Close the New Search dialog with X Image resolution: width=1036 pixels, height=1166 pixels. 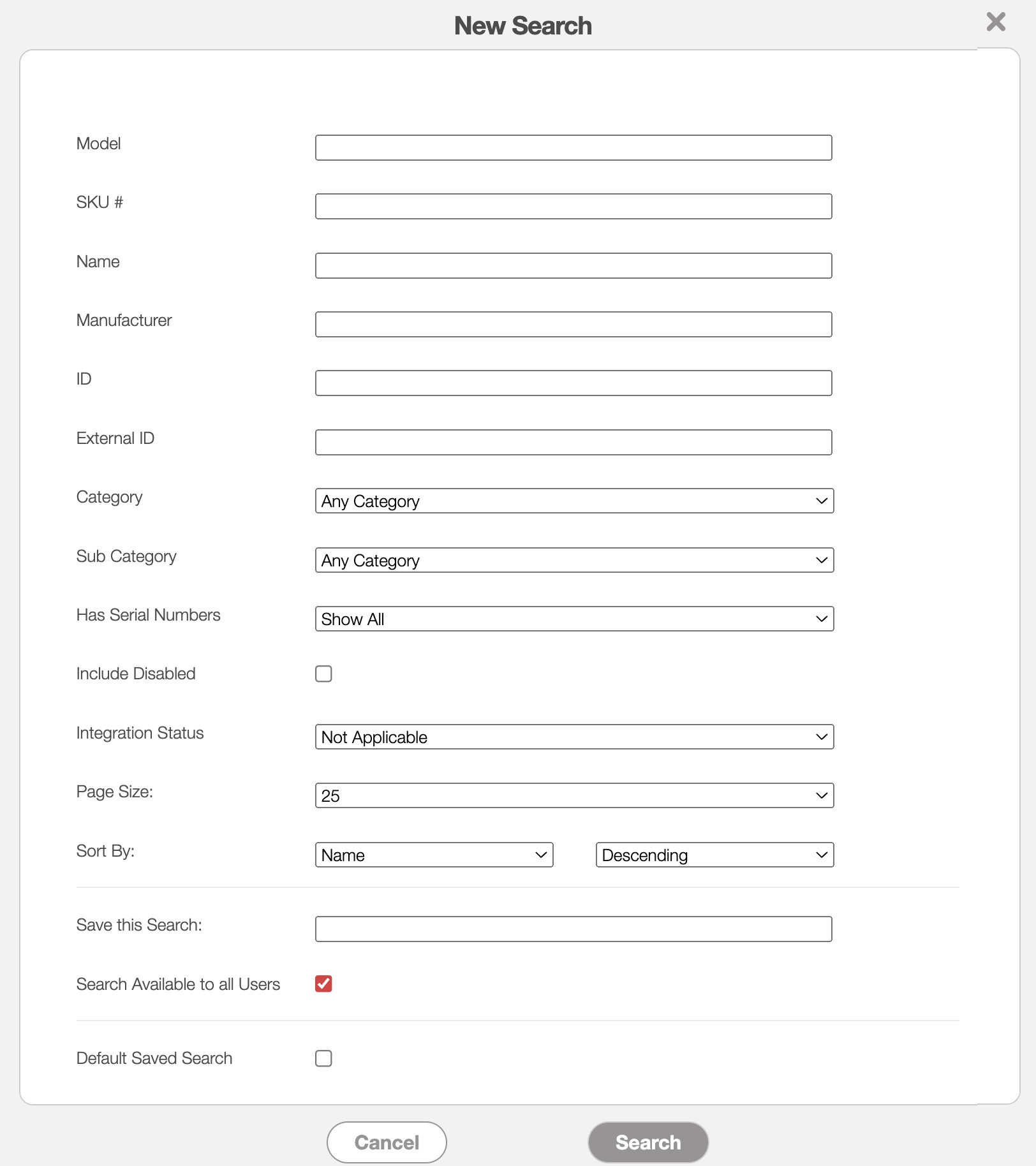pyautogui.click(x=995, y=22)
